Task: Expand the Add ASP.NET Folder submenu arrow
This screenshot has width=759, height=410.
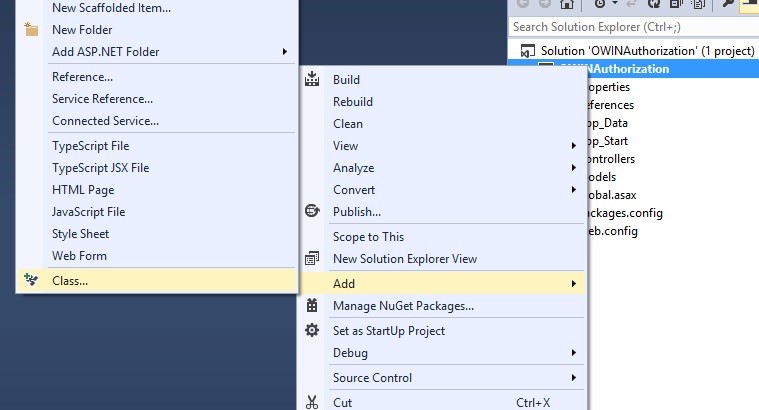Action: (x=284, y=51)
